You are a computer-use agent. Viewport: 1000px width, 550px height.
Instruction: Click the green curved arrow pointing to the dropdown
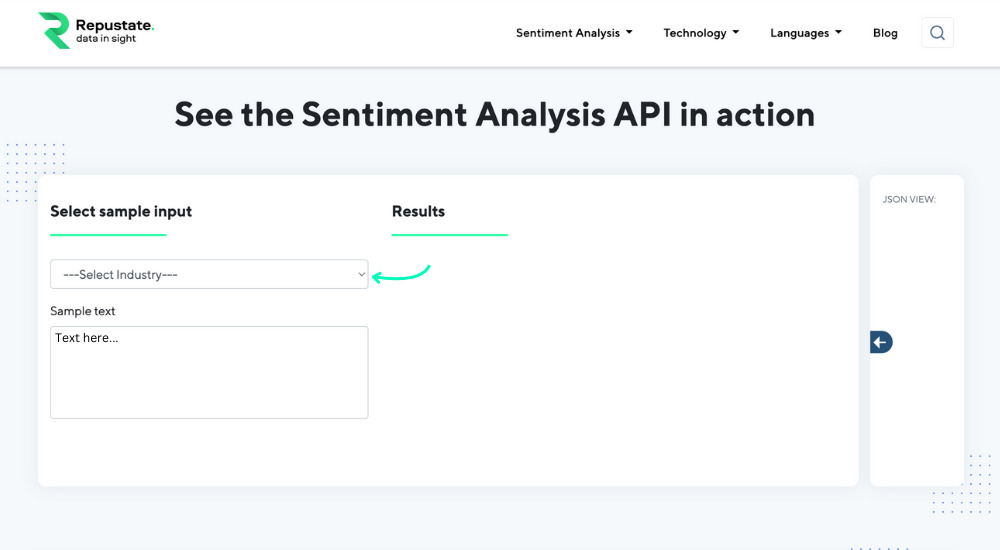401,273
